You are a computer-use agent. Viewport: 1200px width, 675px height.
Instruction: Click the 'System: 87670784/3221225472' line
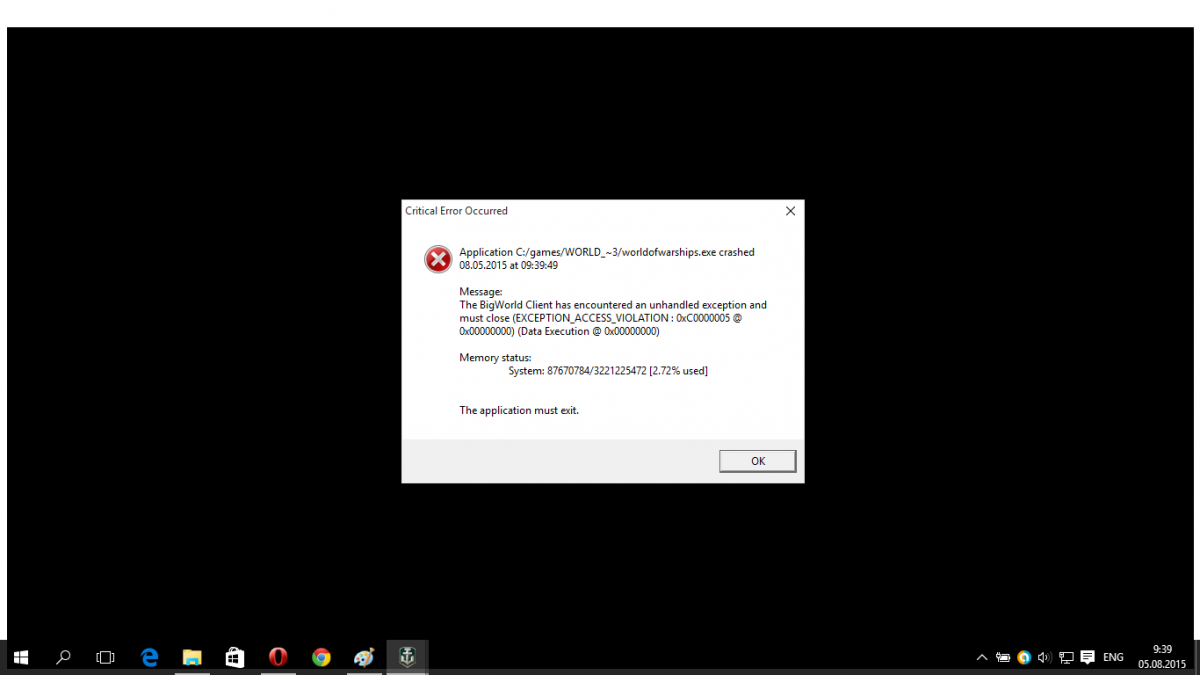pos(608,371)
